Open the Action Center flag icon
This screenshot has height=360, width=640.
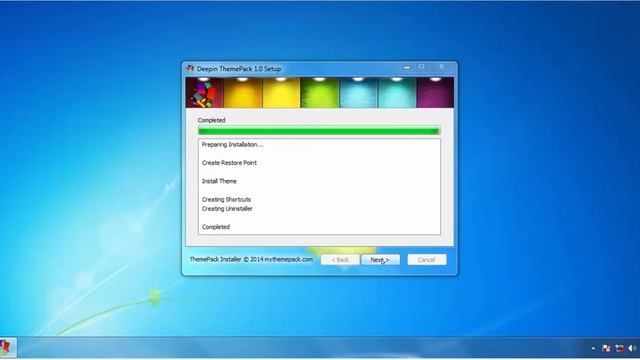click(606, 348)
